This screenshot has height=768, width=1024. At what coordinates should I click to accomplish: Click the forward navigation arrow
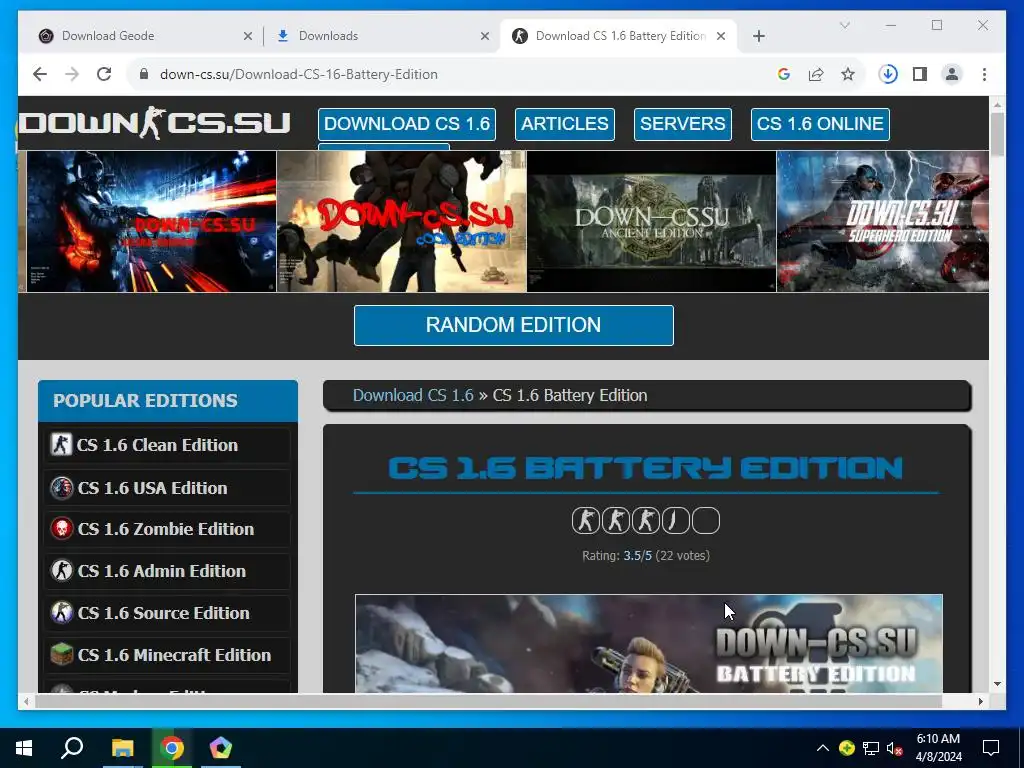[72, 74]
